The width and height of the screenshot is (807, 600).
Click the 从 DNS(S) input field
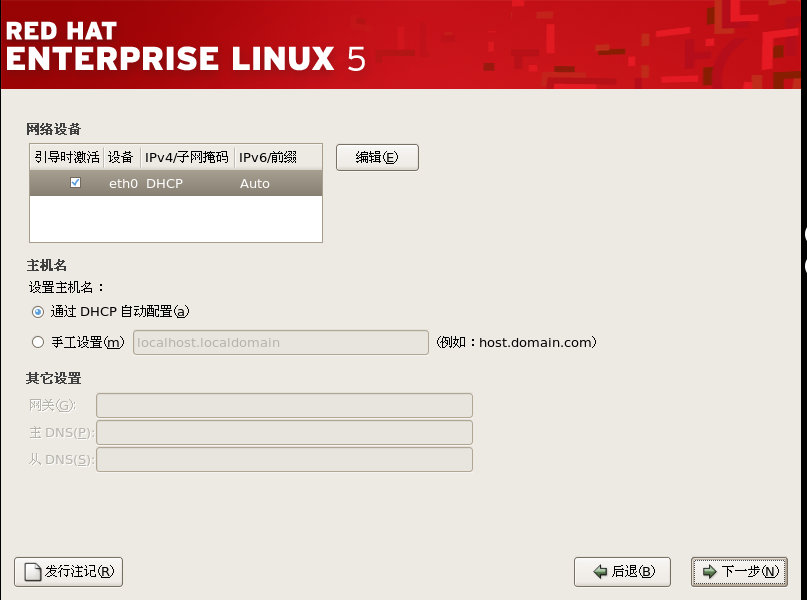coord(284,460)
